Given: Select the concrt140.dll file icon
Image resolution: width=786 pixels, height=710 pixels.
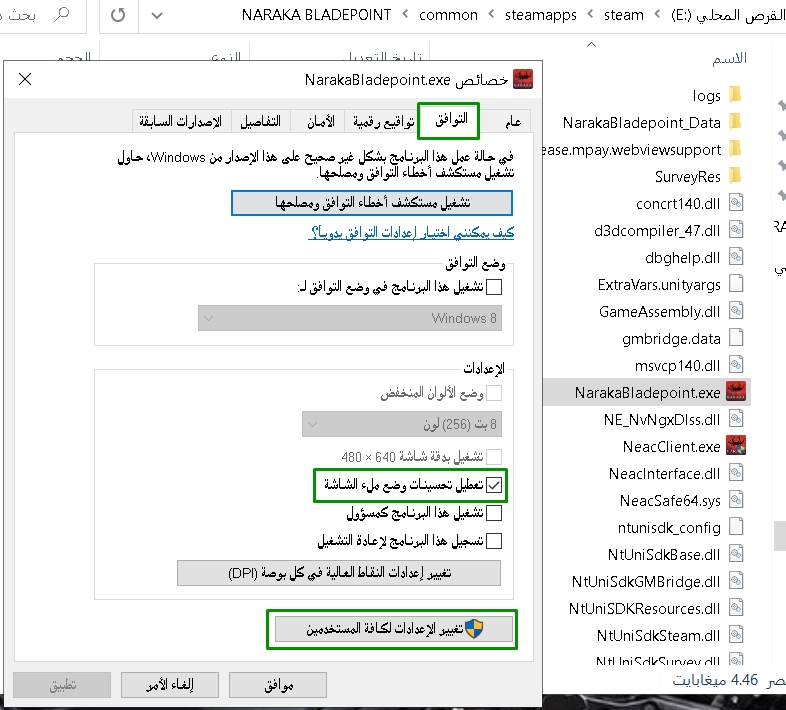Looking at the screenshot, I should (x=735, y=203).
